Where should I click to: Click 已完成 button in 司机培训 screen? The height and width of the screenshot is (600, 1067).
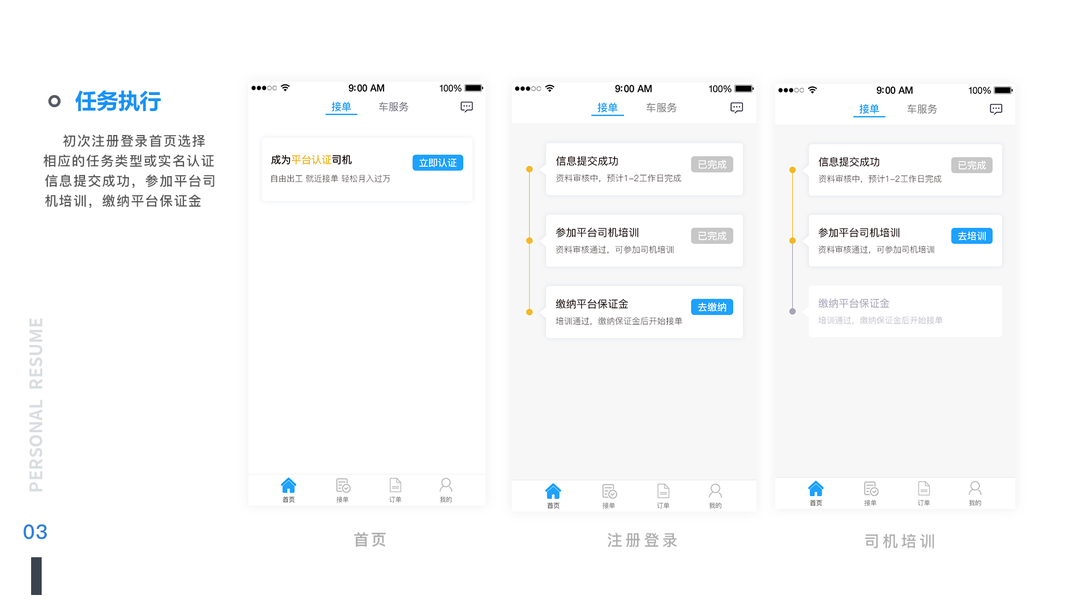tap(972, 165)
